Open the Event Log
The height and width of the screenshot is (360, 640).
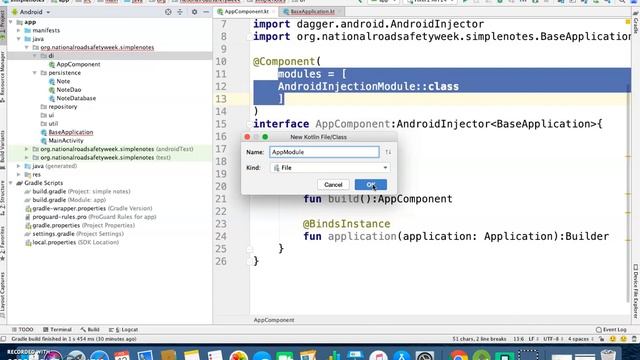click(x=611, y=330)
